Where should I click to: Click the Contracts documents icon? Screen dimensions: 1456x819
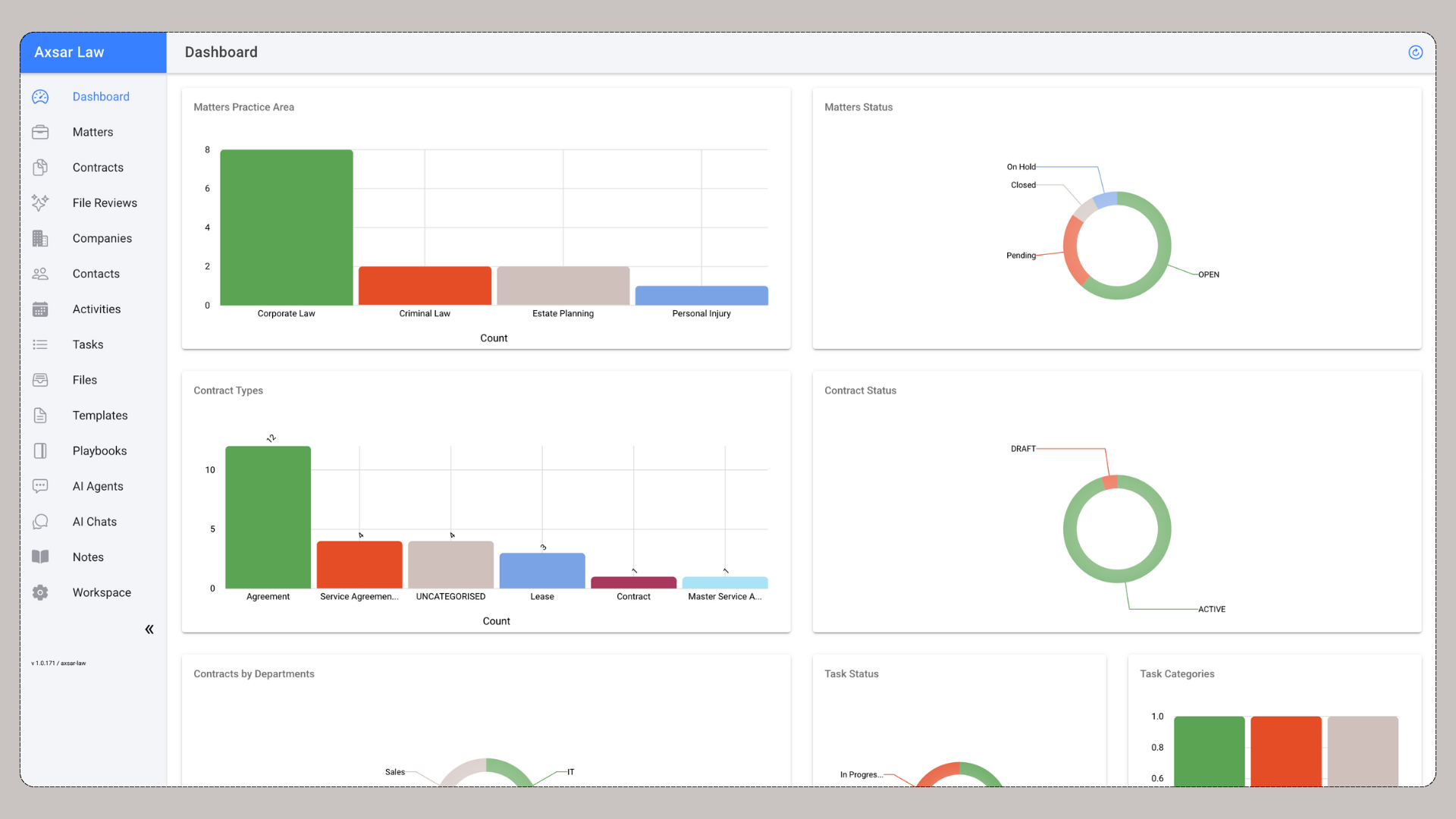[40, 168]
